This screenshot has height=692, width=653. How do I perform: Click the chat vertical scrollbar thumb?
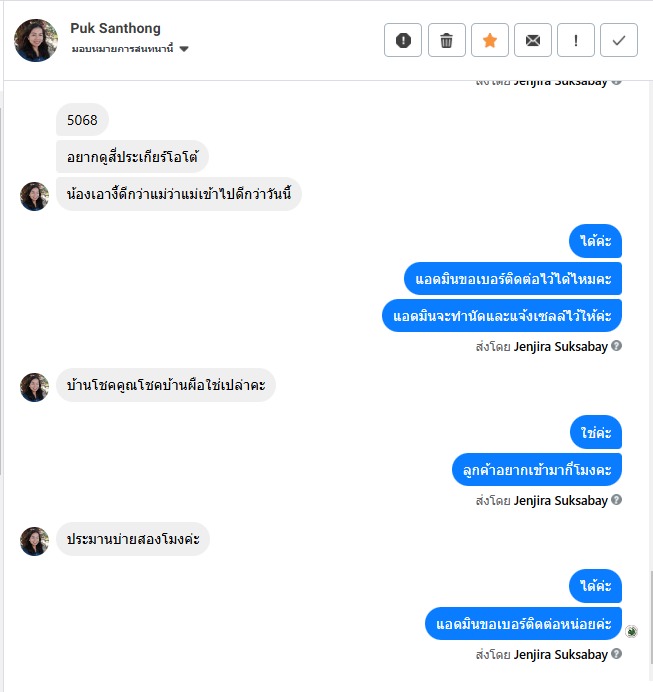(x=651, y=618)
